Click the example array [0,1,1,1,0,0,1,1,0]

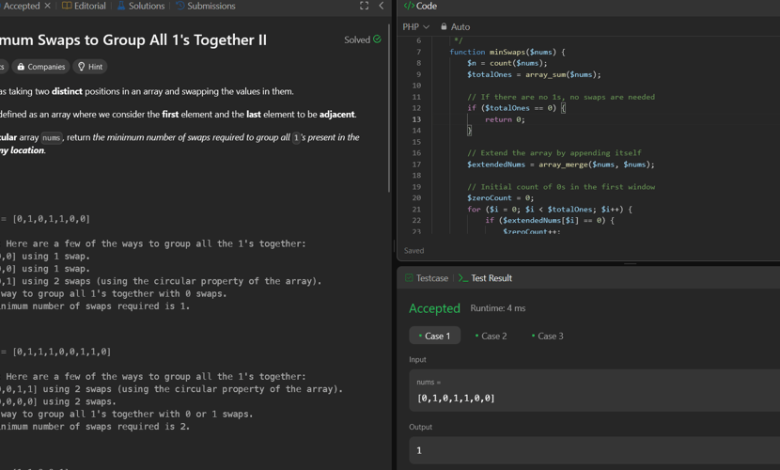pyautogui.click(x=62, y=352)
